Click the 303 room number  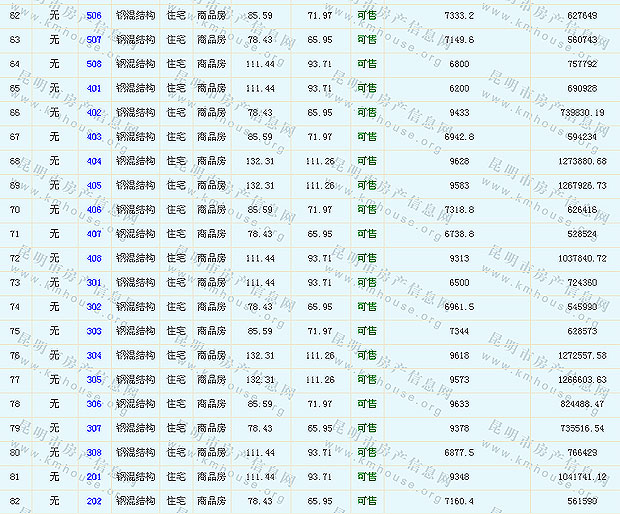[94, 331]
